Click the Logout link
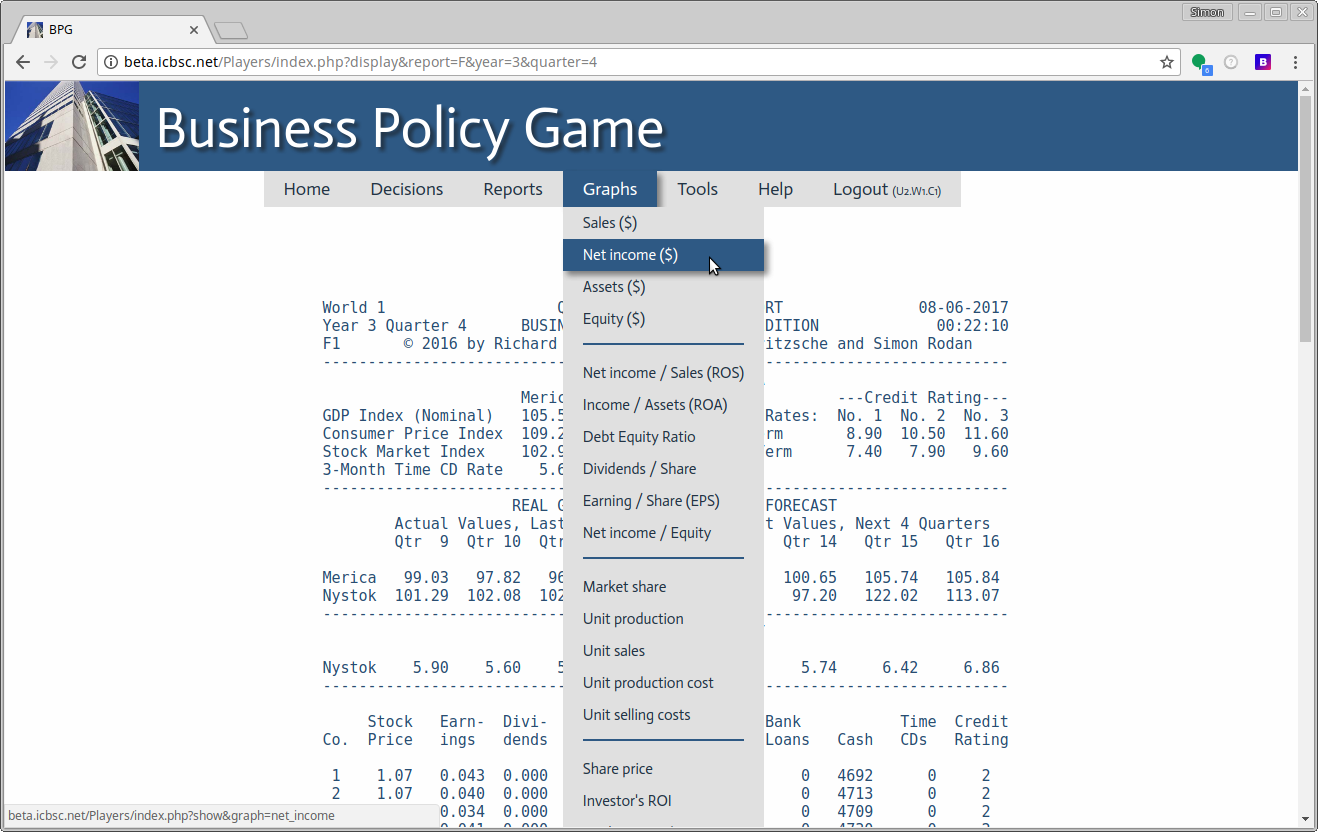Screen dimensions: 1318x832 click(860, 189)
